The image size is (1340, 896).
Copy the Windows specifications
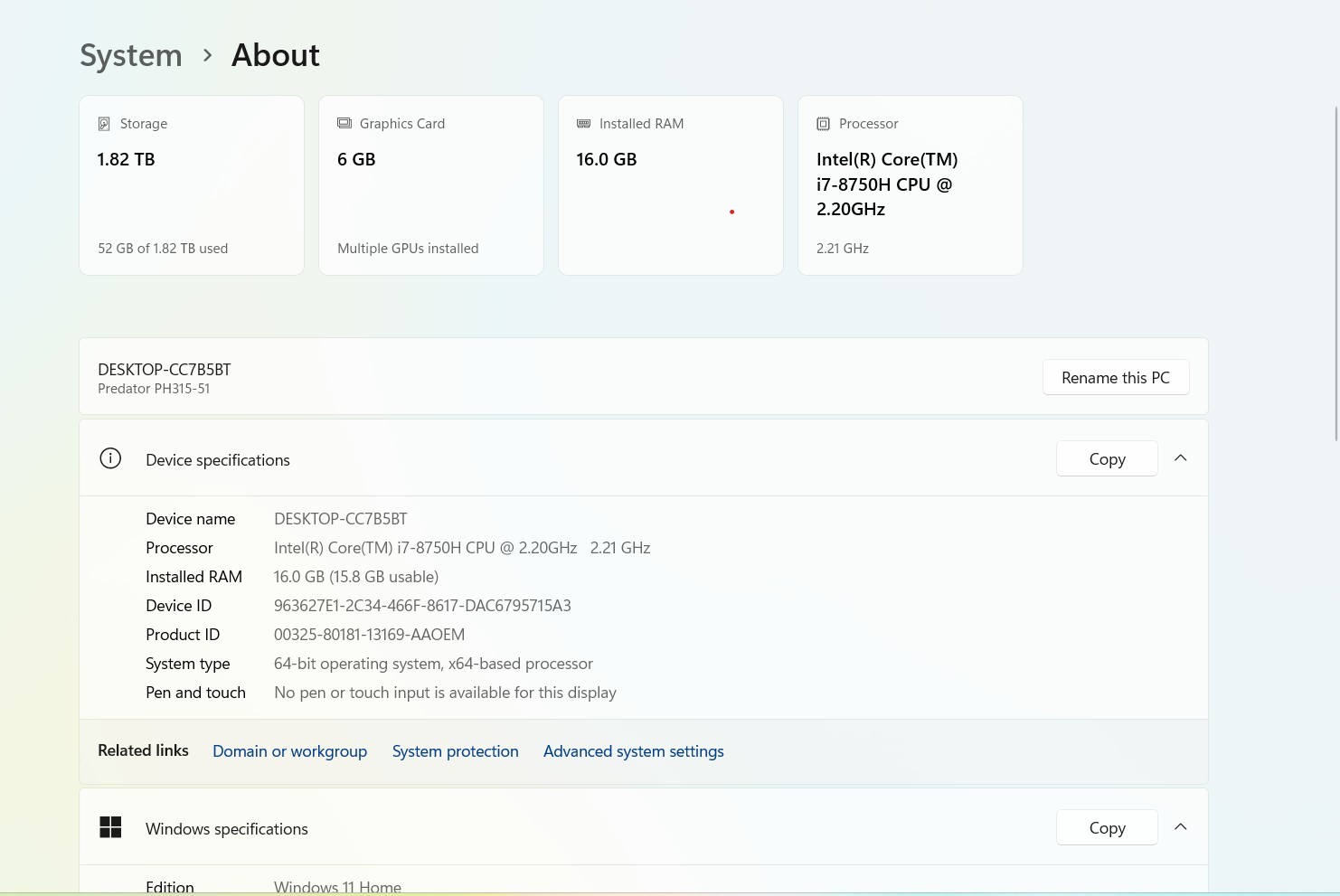click(x=1107, y=827)
